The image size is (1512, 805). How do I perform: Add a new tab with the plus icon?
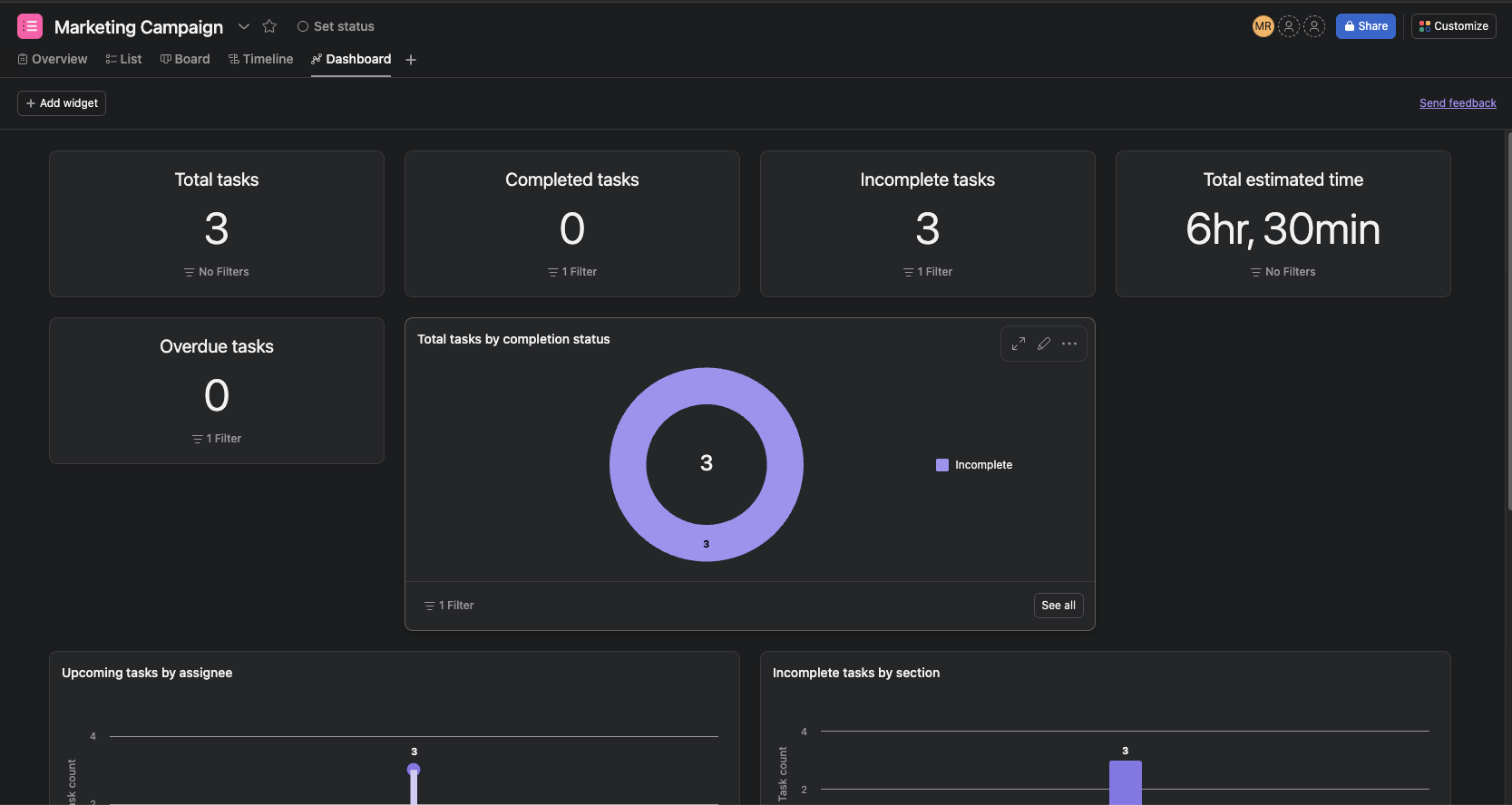point(411,60)
